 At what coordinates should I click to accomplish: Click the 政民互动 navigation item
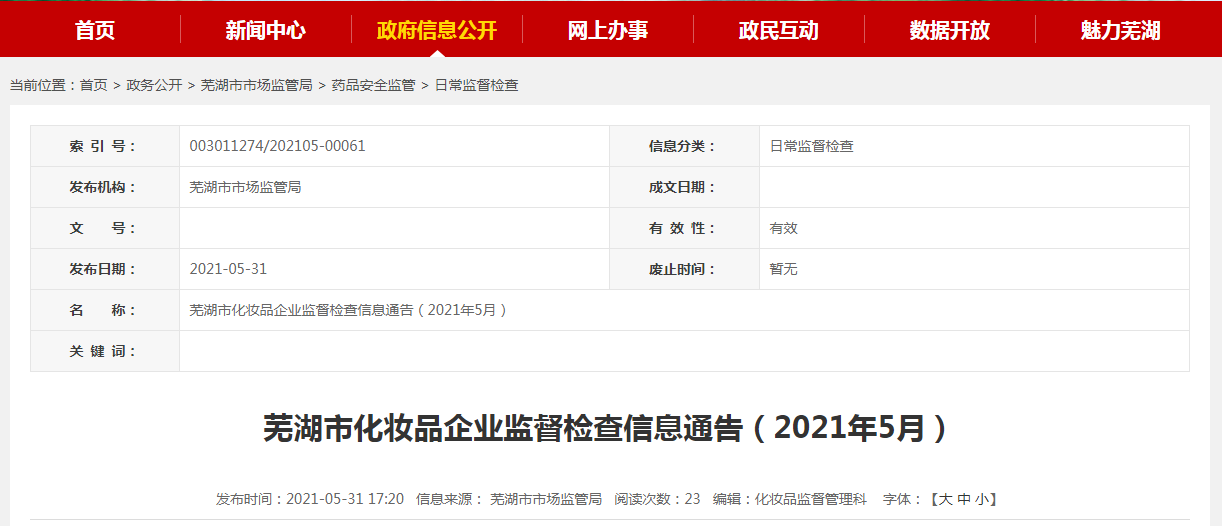pyautogui.click(x=779, y=30)
